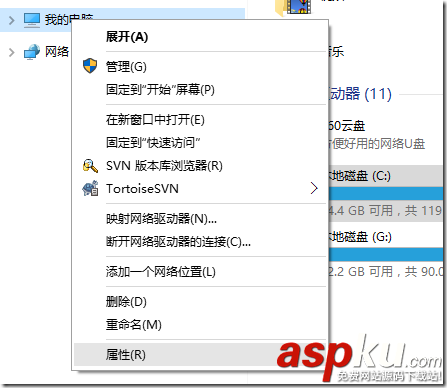Open the TortoiseSVN submenu arrow
Image resolution: width=447 pixels, height=388 pixels.
[314, 188]
